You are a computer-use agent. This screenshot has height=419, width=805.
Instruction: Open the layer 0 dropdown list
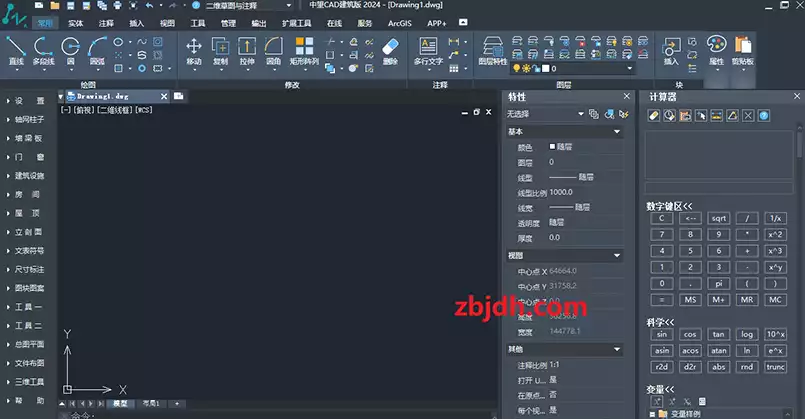630,68
